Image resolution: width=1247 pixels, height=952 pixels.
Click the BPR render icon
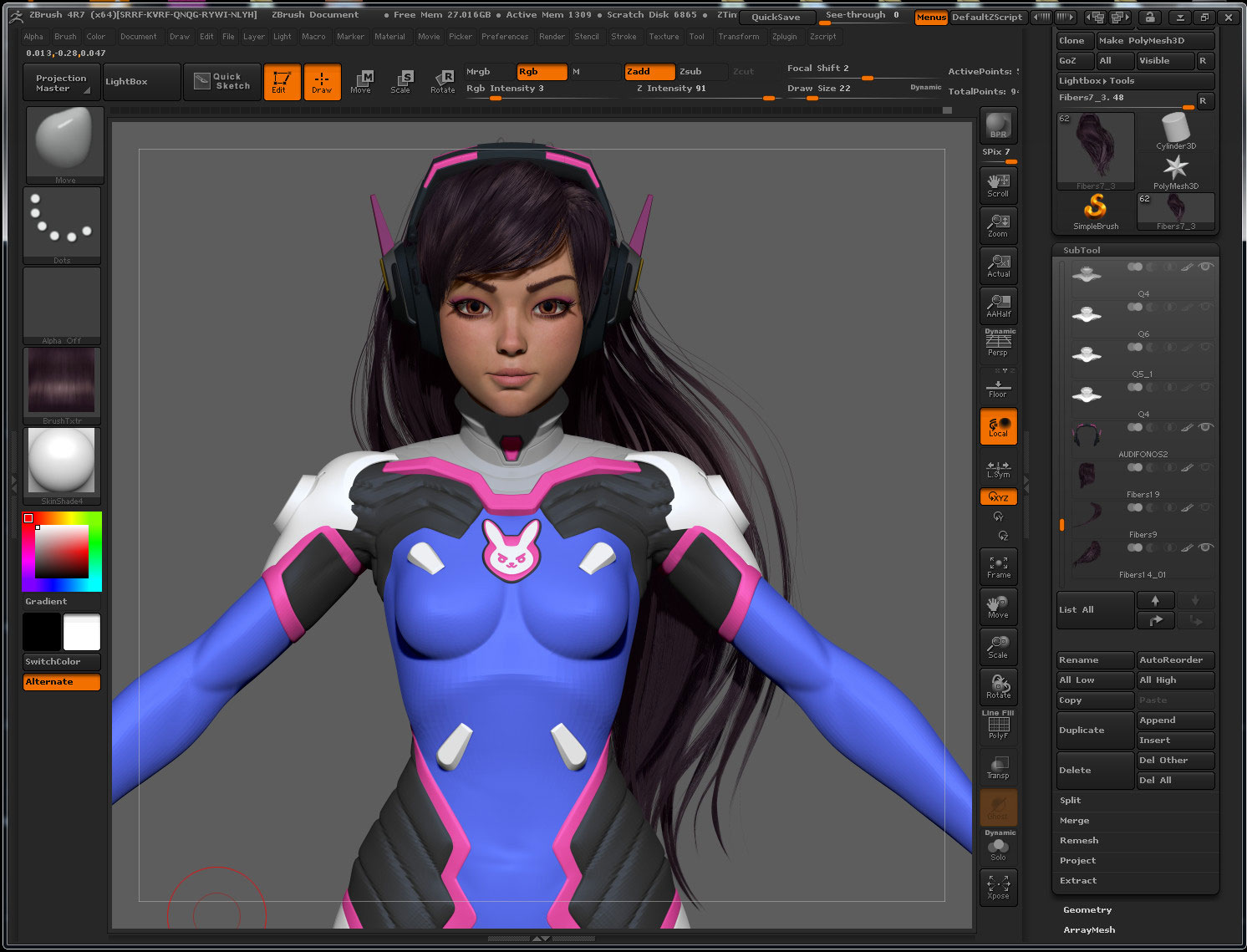tap(998, 125)
